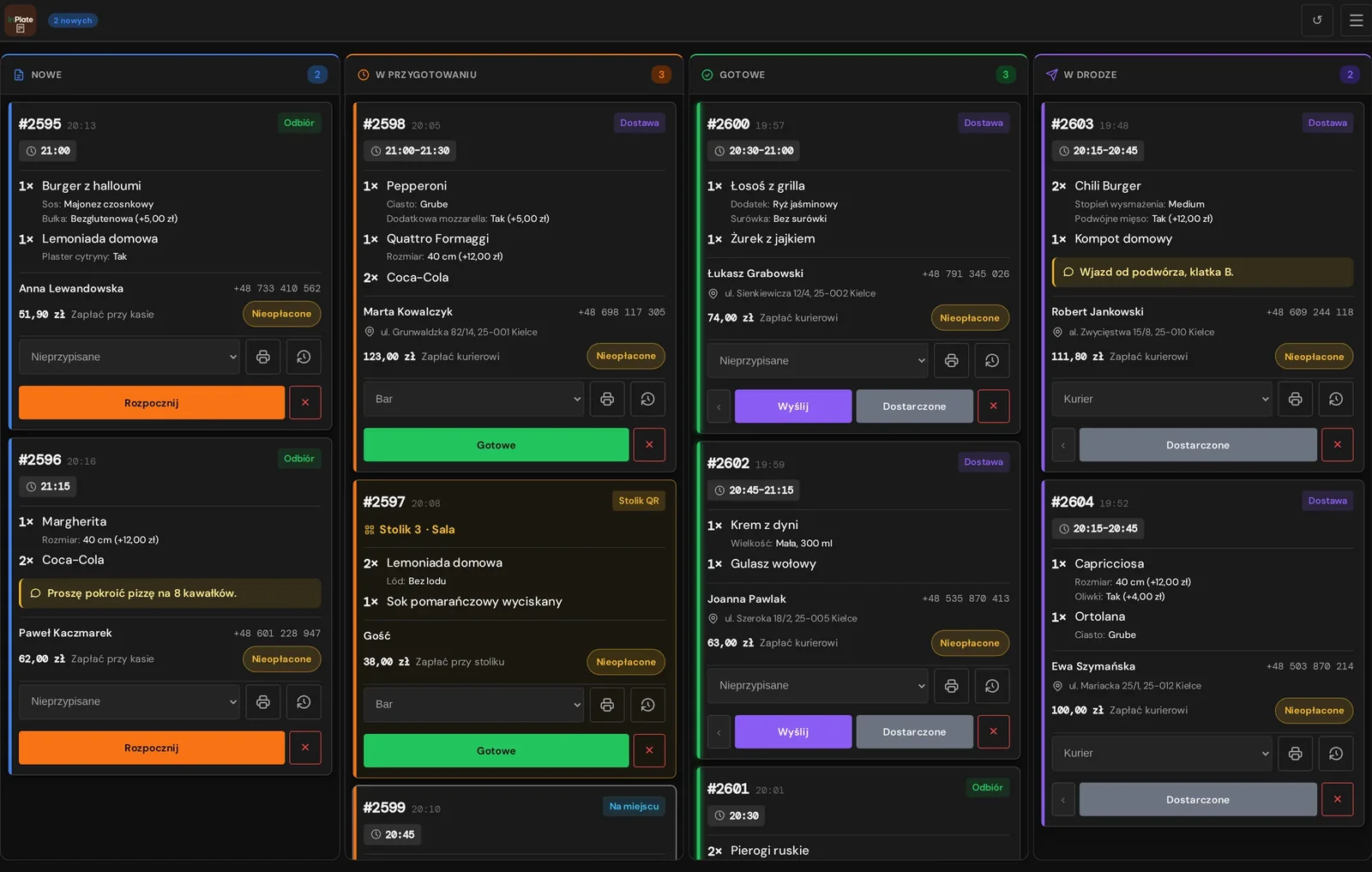Click the Nowe column header
The width and height of the screenshot is (1372, 872).
click(x=170, y=75)
